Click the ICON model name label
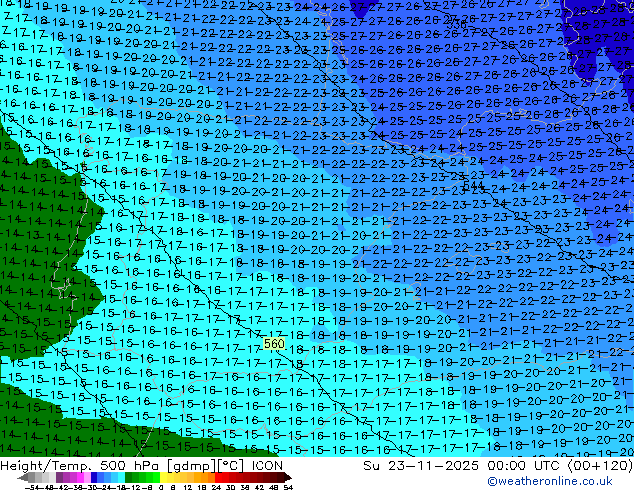 click(267, 466)
